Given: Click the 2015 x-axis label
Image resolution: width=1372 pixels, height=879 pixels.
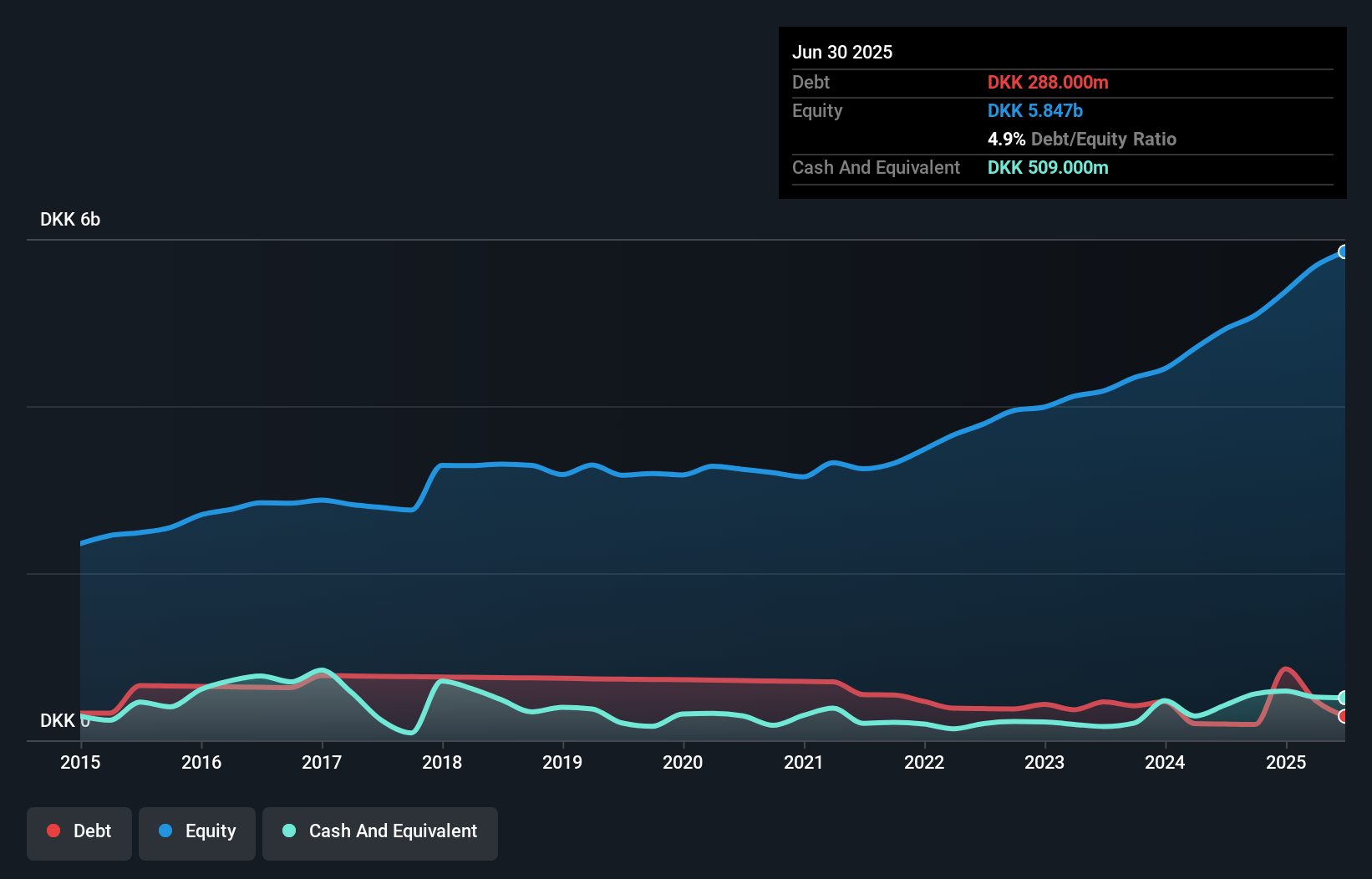Looking at the screenshot, I should (80, 762).
